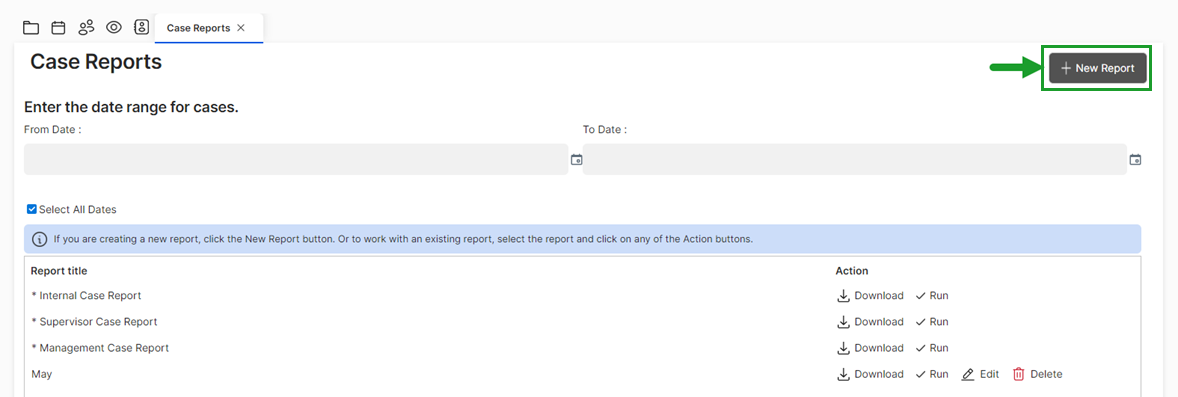Download the Management Case Report

click(x=870, y=348)
